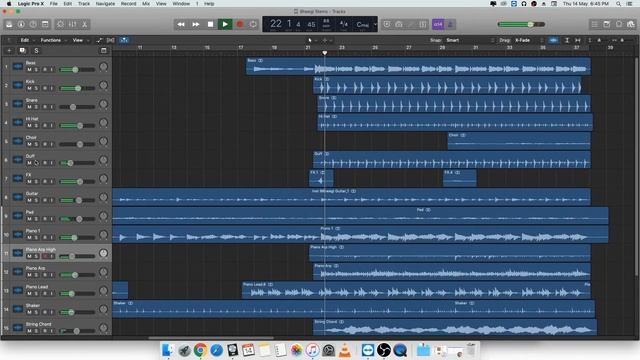
Task: Click the green Play button
Action: pos(225,24)
